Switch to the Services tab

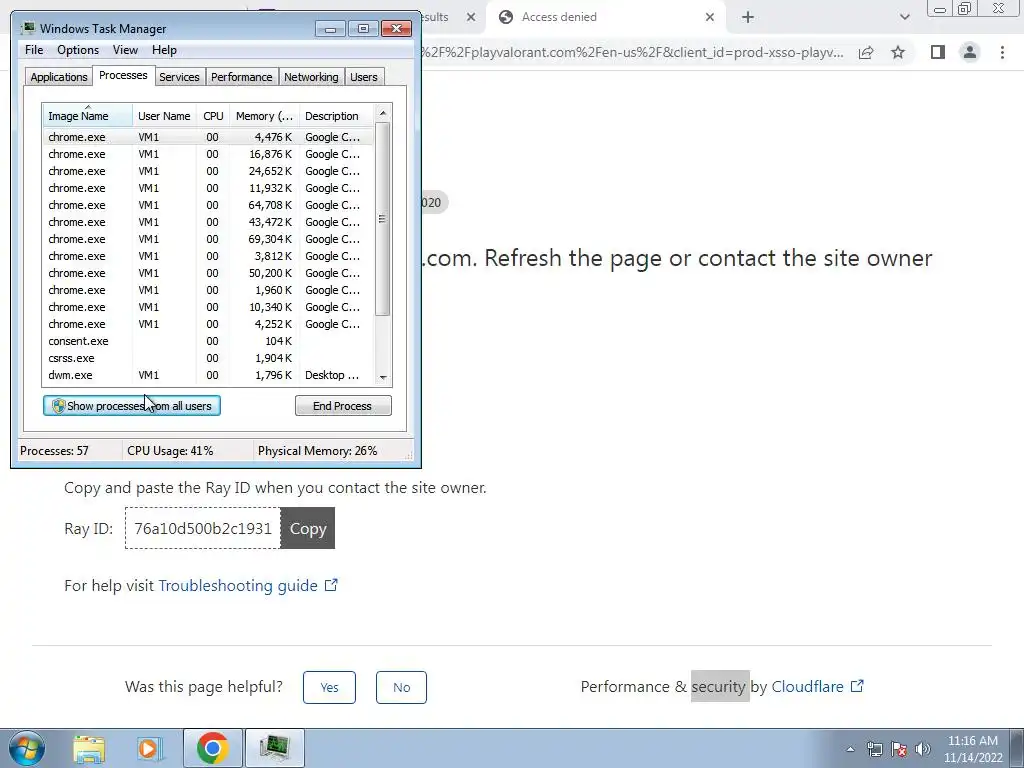point(180,77)
